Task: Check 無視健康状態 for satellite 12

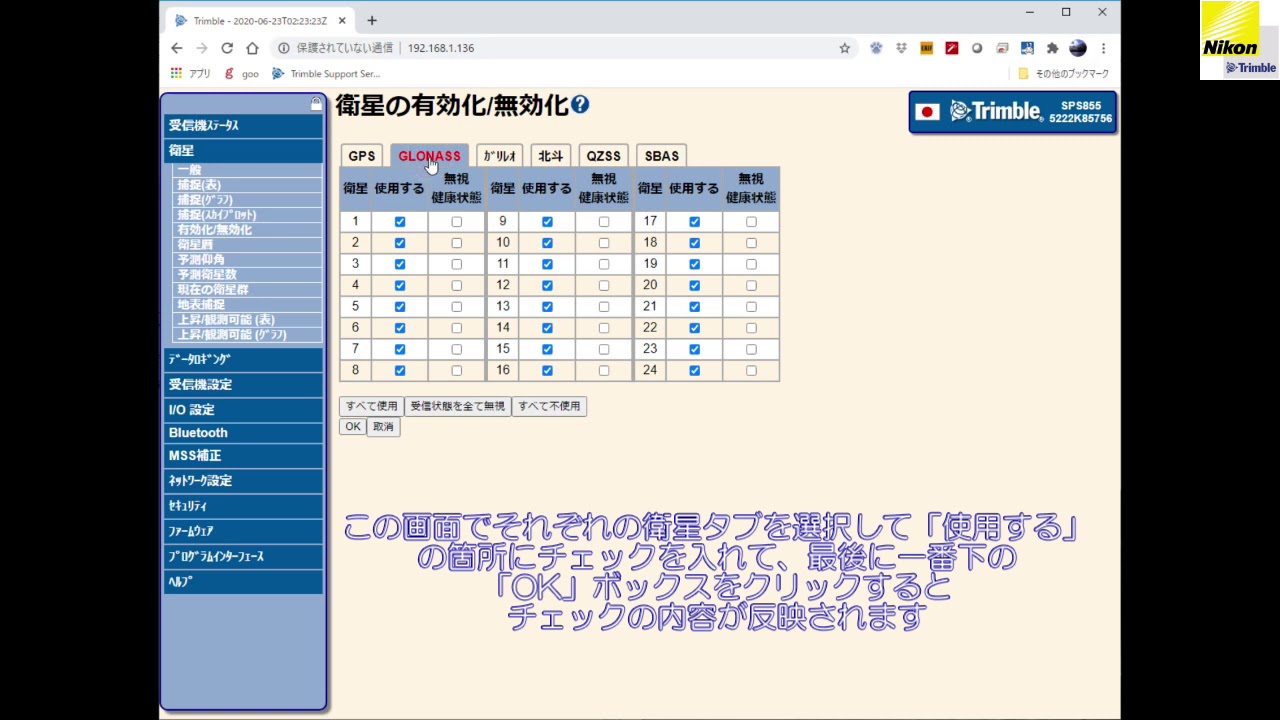Action: [x=604, y=286]
